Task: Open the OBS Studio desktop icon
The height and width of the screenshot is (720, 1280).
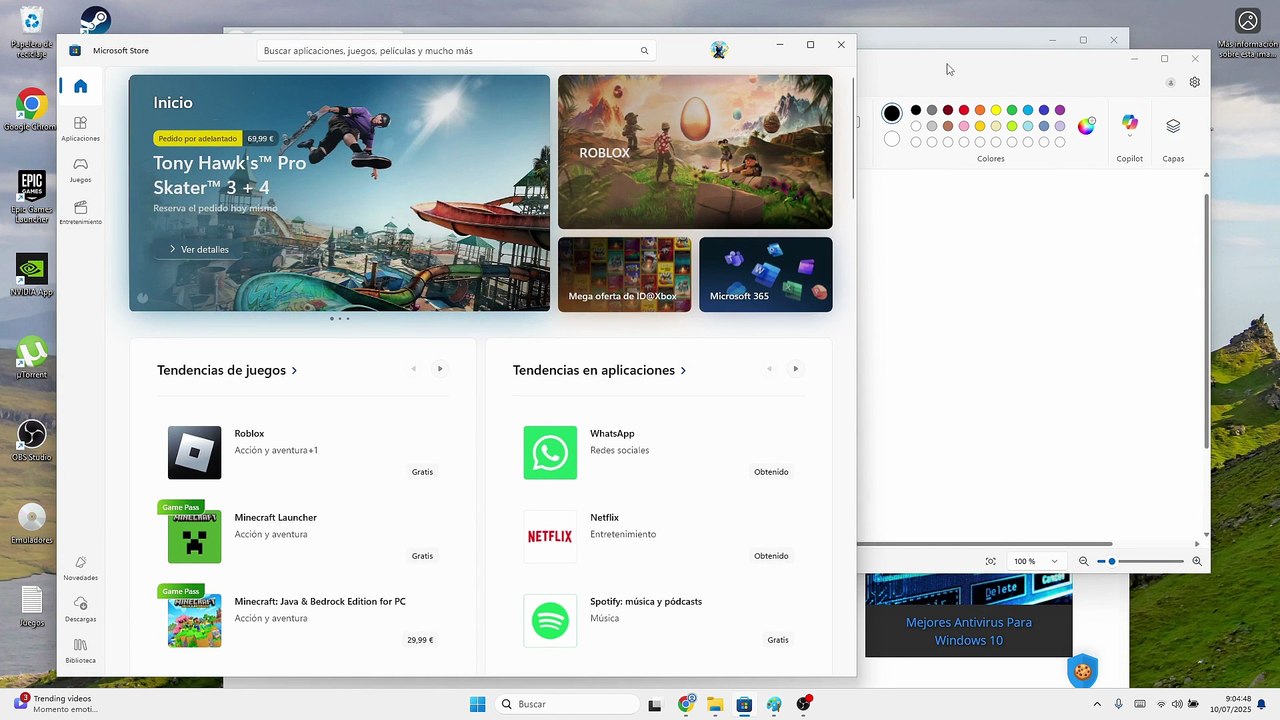Action: (x=32, y=440)
